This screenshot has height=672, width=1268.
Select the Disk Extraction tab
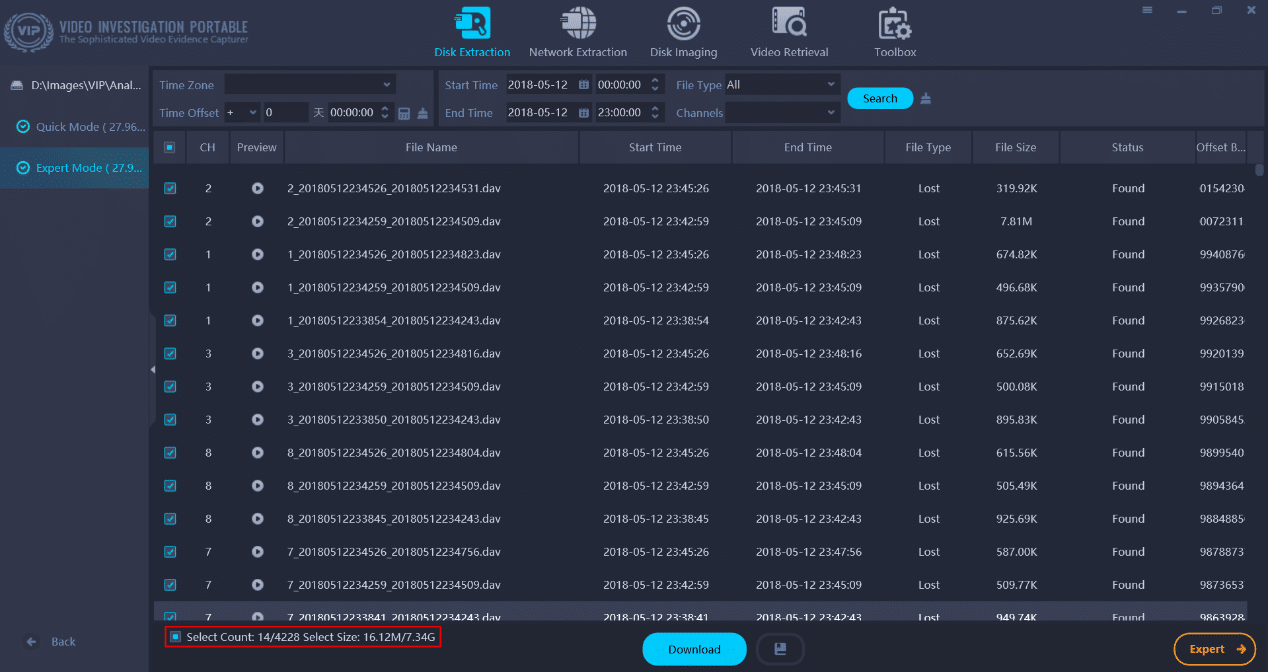tap(472, 33)
